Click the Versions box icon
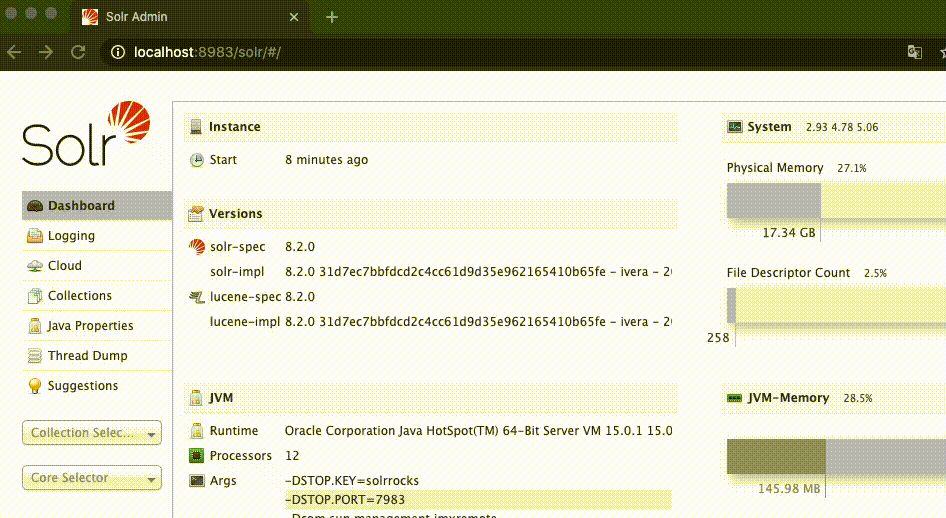Viewport: 946px width, 518px height. (x=195, y=213)
